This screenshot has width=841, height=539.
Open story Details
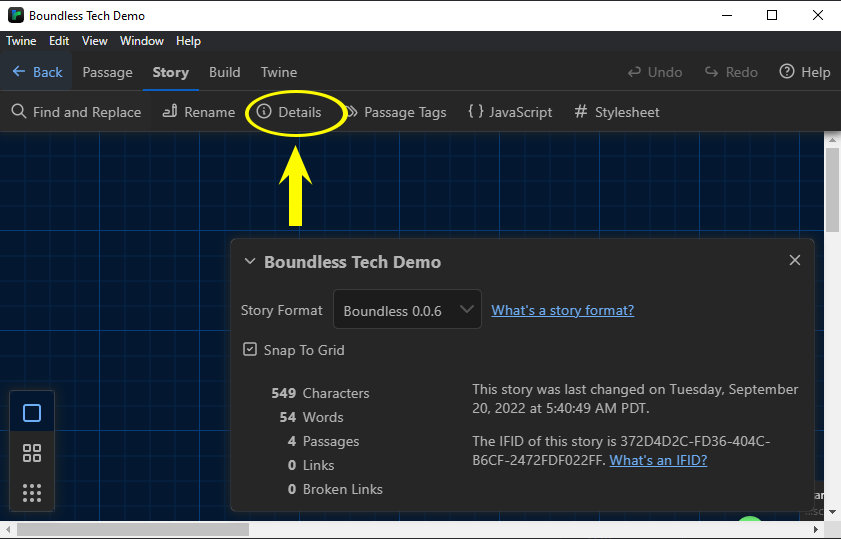tap(289, 112)
